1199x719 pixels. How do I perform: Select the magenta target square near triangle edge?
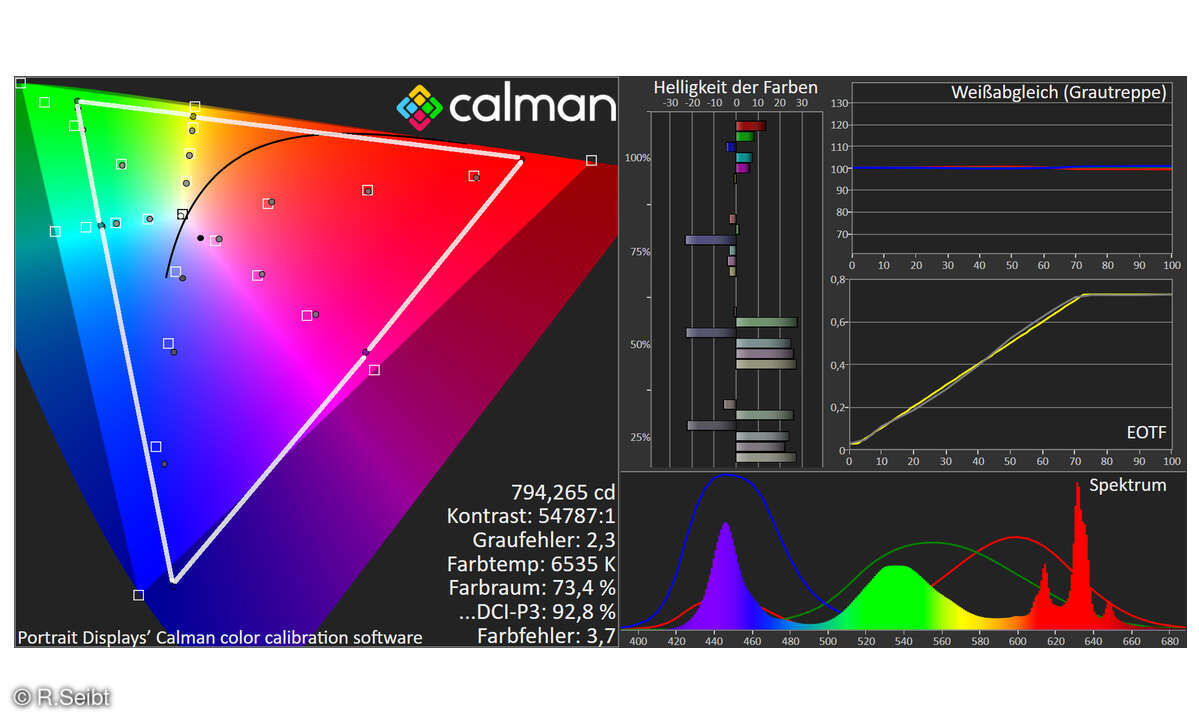(374, 370)
